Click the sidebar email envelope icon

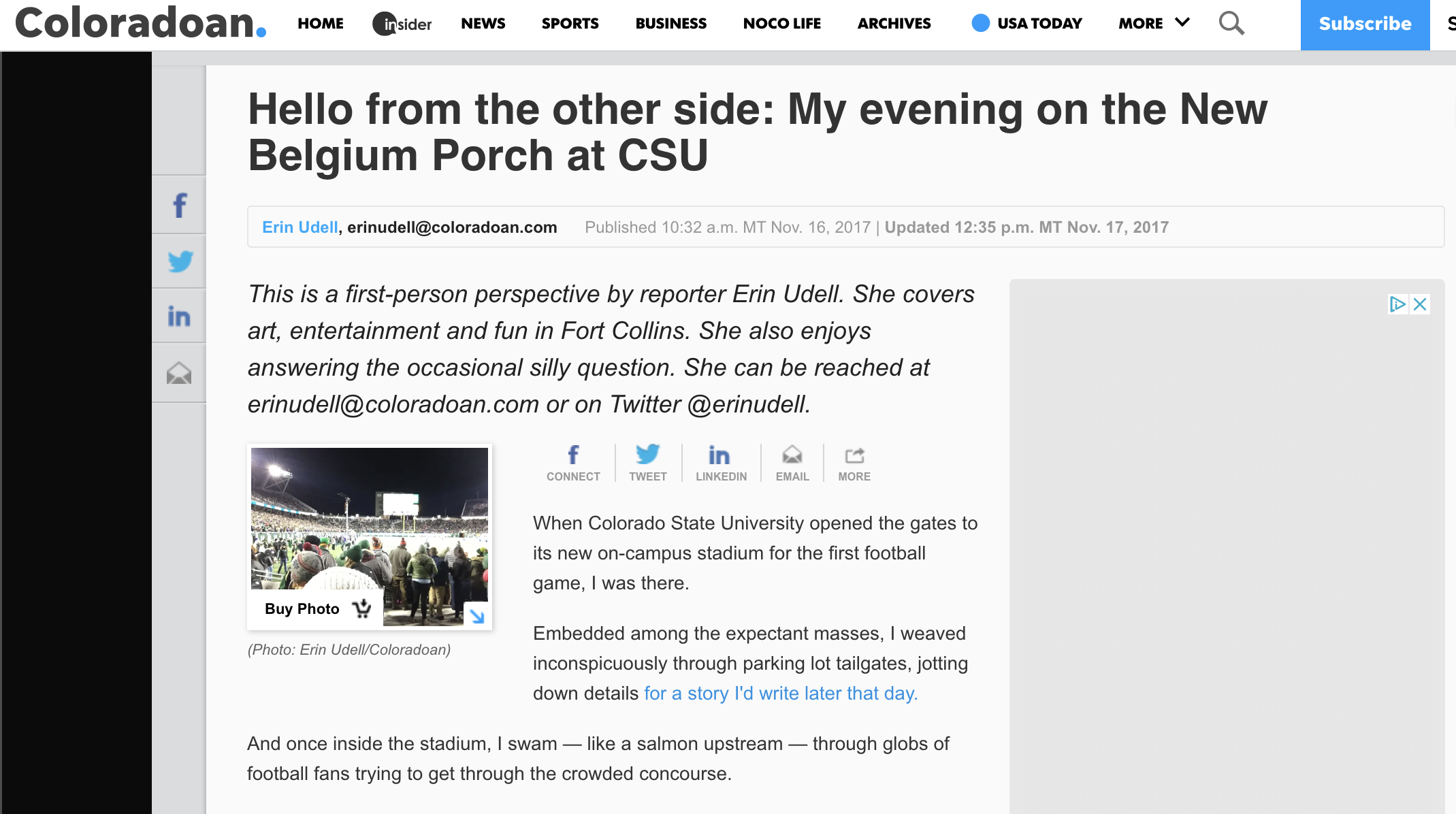click(179, 373)
